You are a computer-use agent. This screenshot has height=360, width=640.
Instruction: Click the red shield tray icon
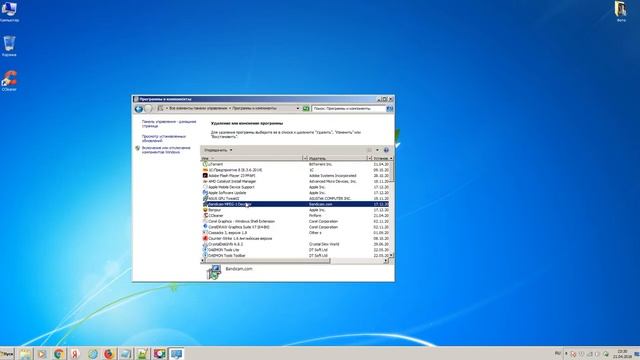pyautogui.click(x=573, y=354)
